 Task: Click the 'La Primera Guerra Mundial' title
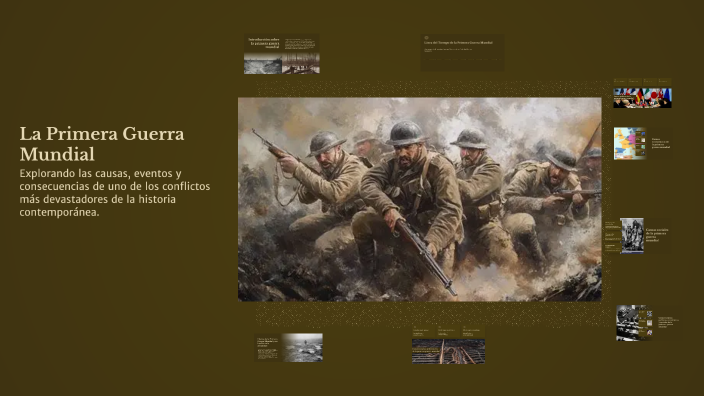[102, 144]
